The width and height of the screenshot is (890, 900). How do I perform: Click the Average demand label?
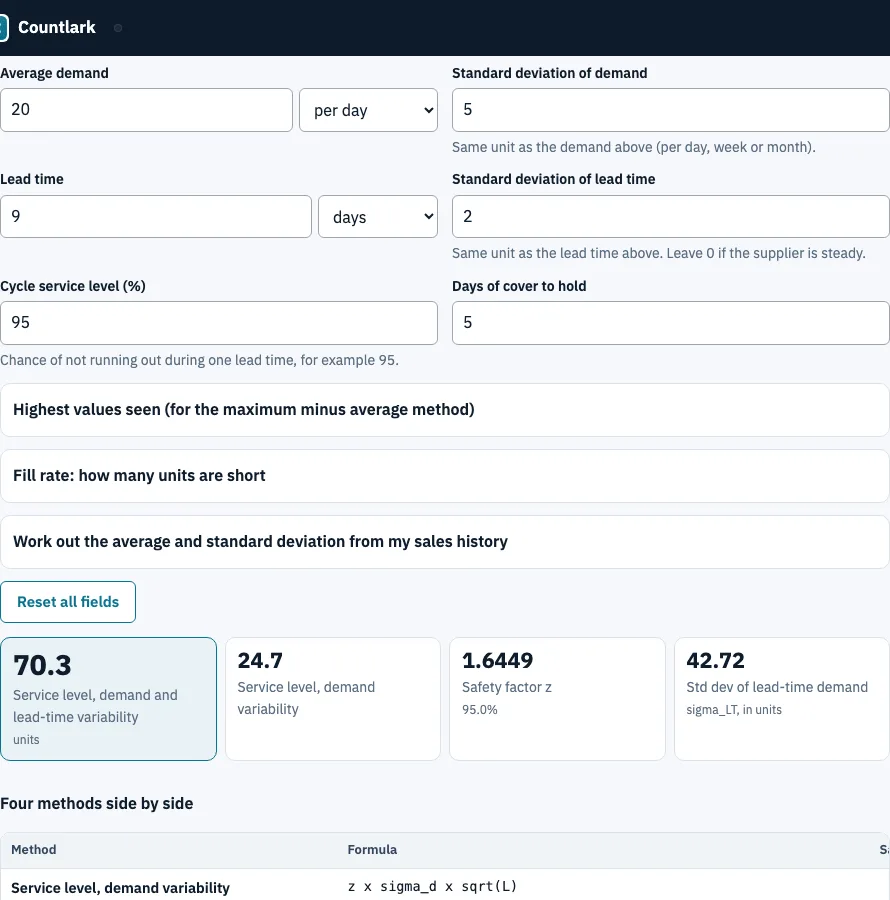(x=55, y=73)
